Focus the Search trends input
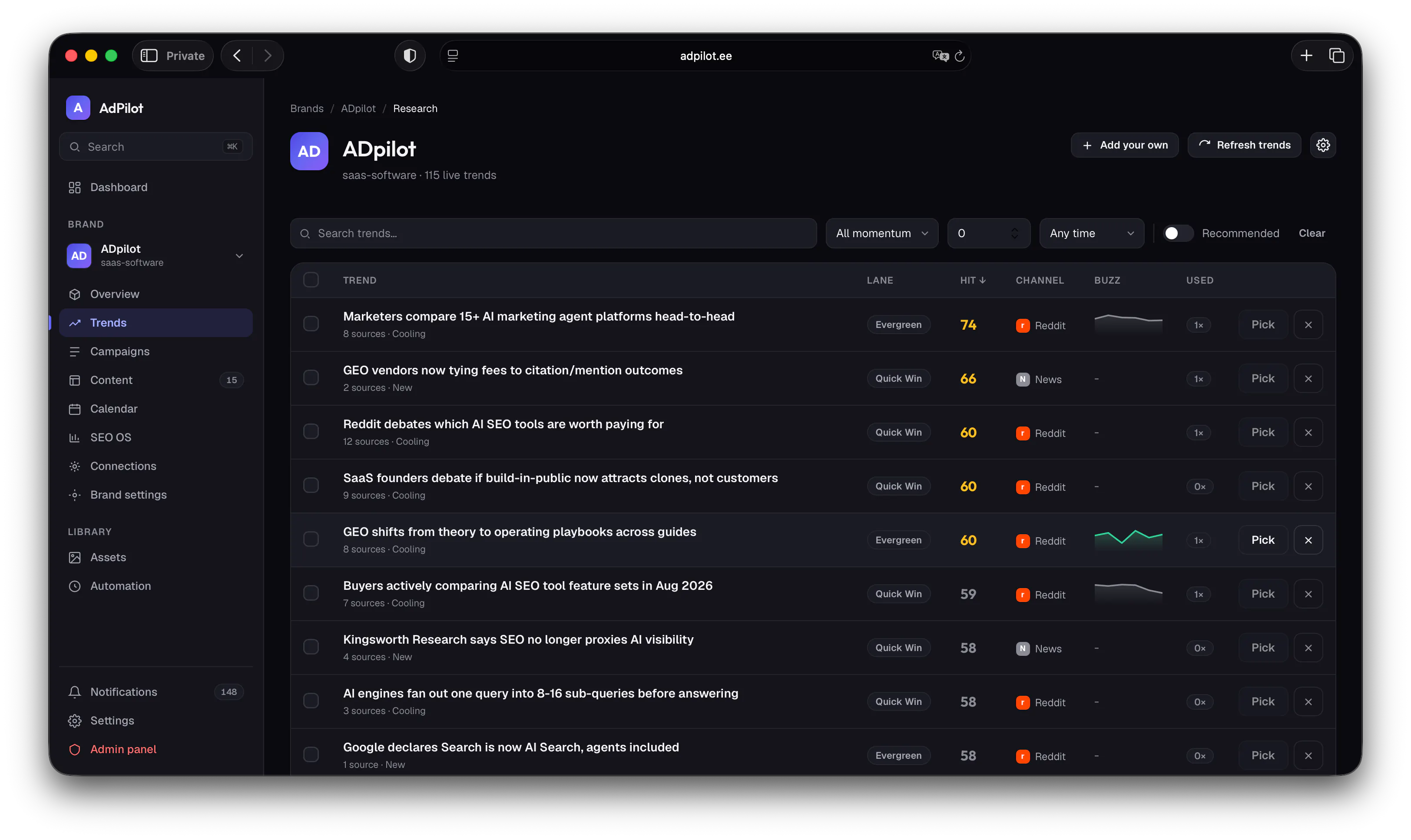This screenshot has height=840, width=1411. click(x=553, y=233)
